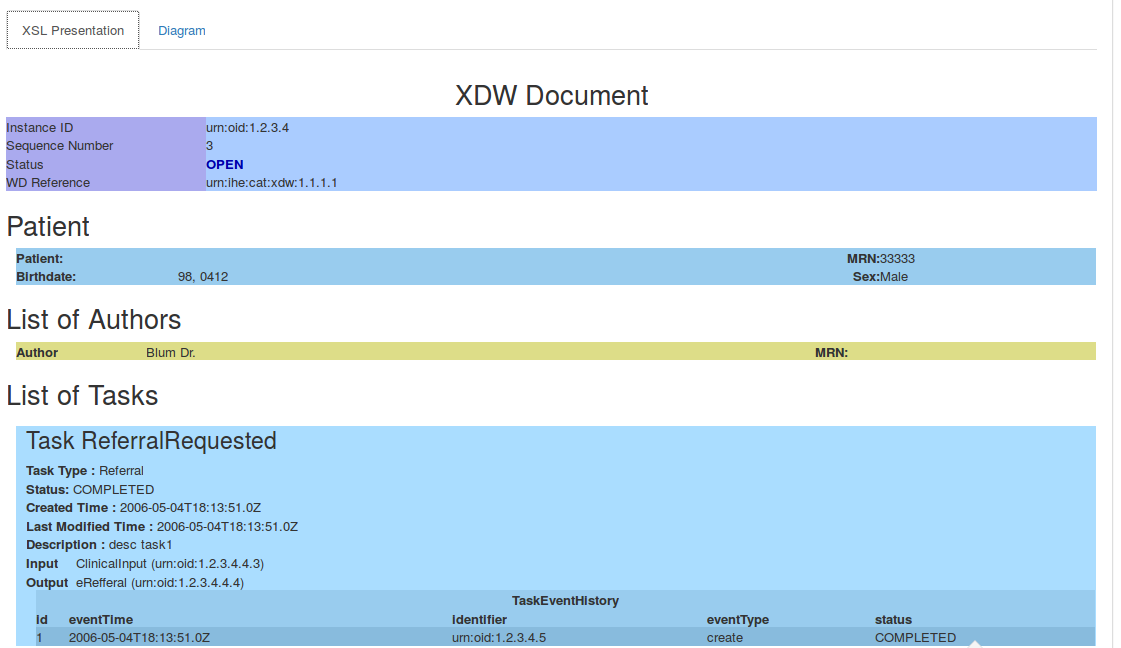
Task: Select the XSL Presentation tab
Action: pyautogui.click(x=73, y=31)
